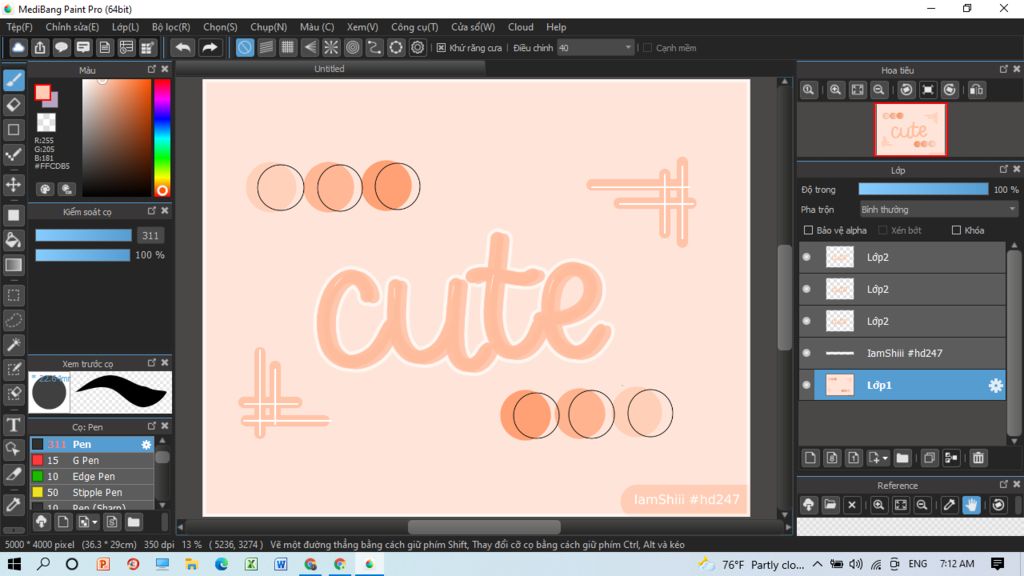Viewport: 1024px width, 576px height.
Task: Click the export/share icon in the top toolbar
Action: click(40, 48)
